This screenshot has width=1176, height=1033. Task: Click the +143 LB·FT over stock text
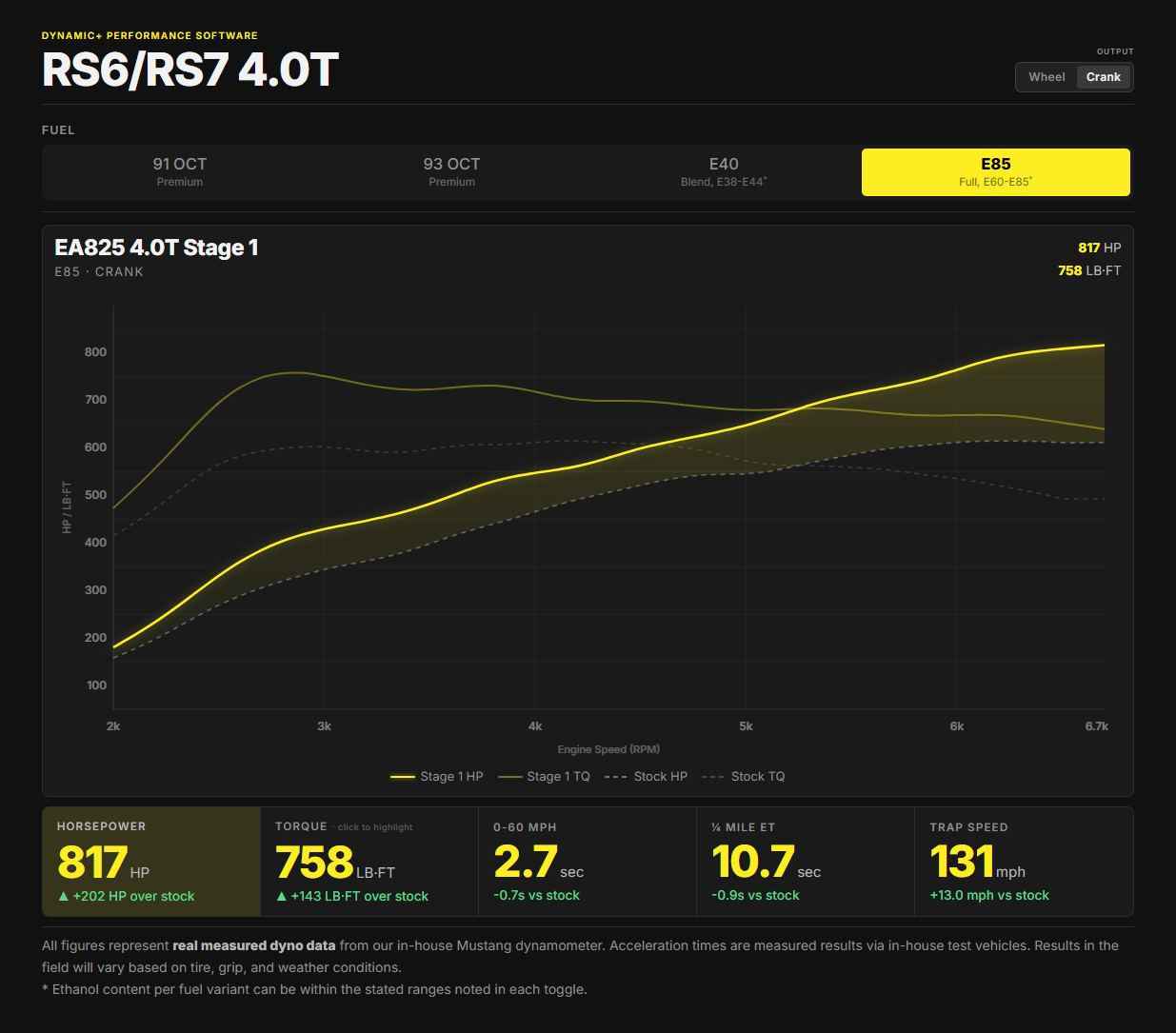[352, 896]
